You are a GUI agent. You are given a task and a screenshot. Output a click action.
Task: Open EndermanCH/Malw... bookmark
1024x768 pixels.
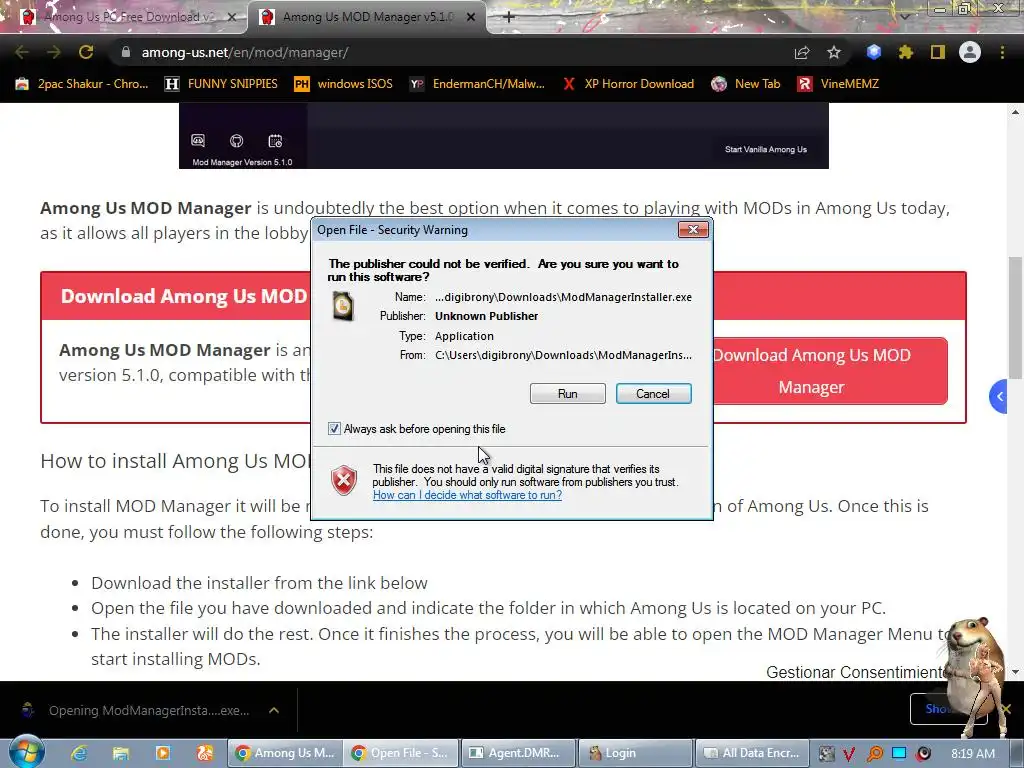tap(477, 84)
